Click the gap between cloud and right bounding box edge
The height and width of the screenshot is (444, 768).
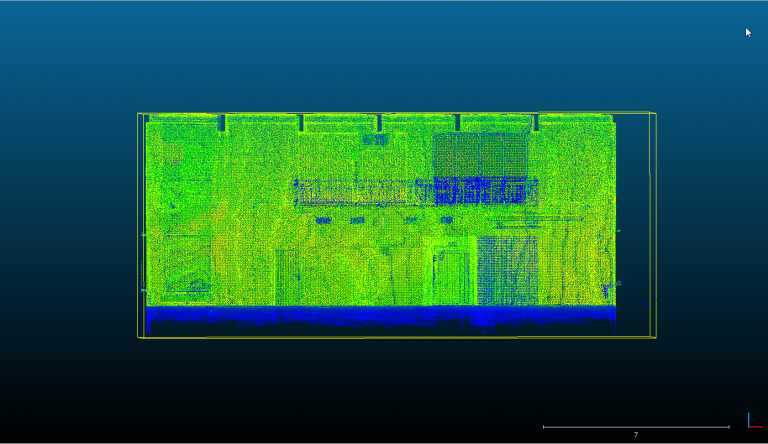(x=633, y=220)
